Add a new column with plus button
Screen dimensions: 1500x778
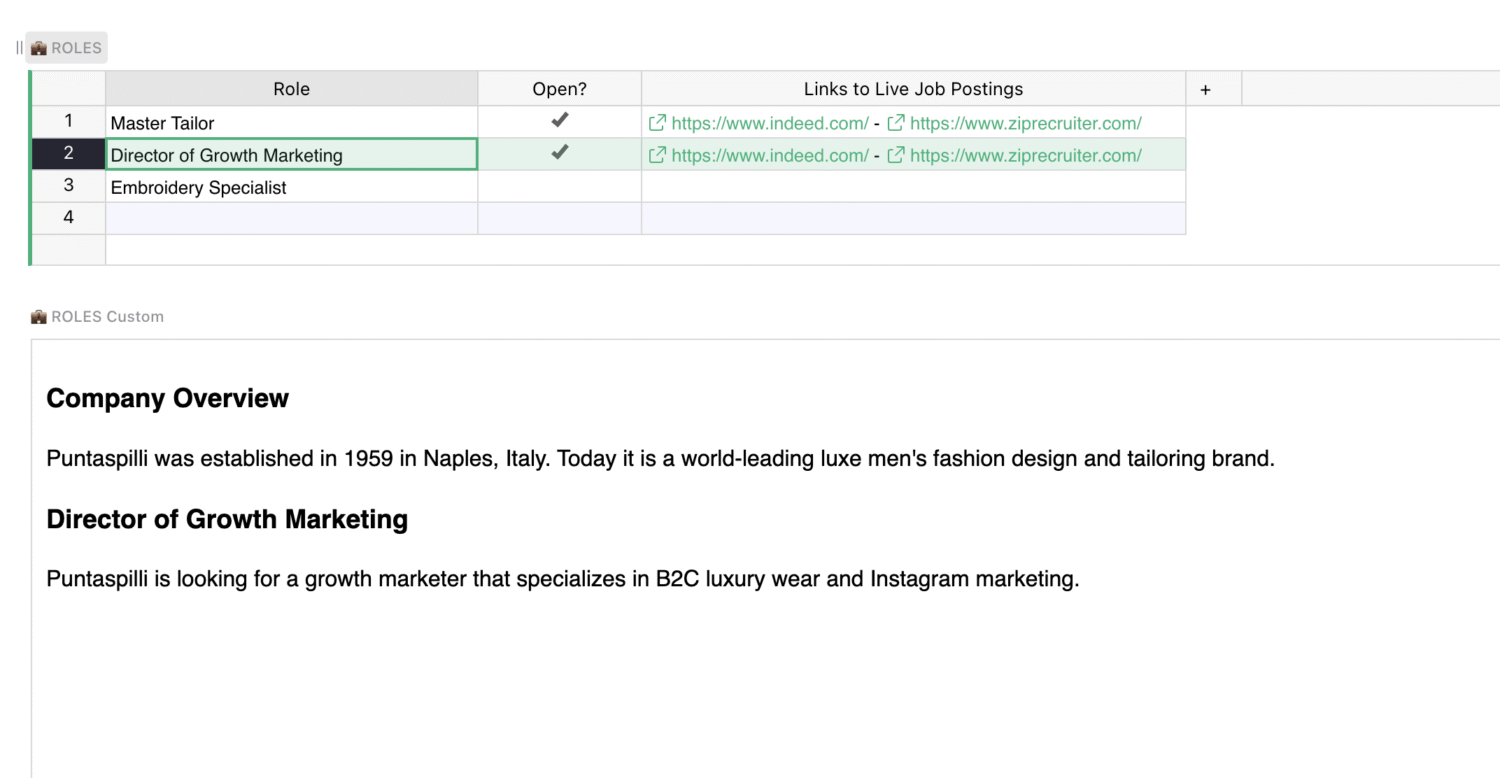[1205, 89]
